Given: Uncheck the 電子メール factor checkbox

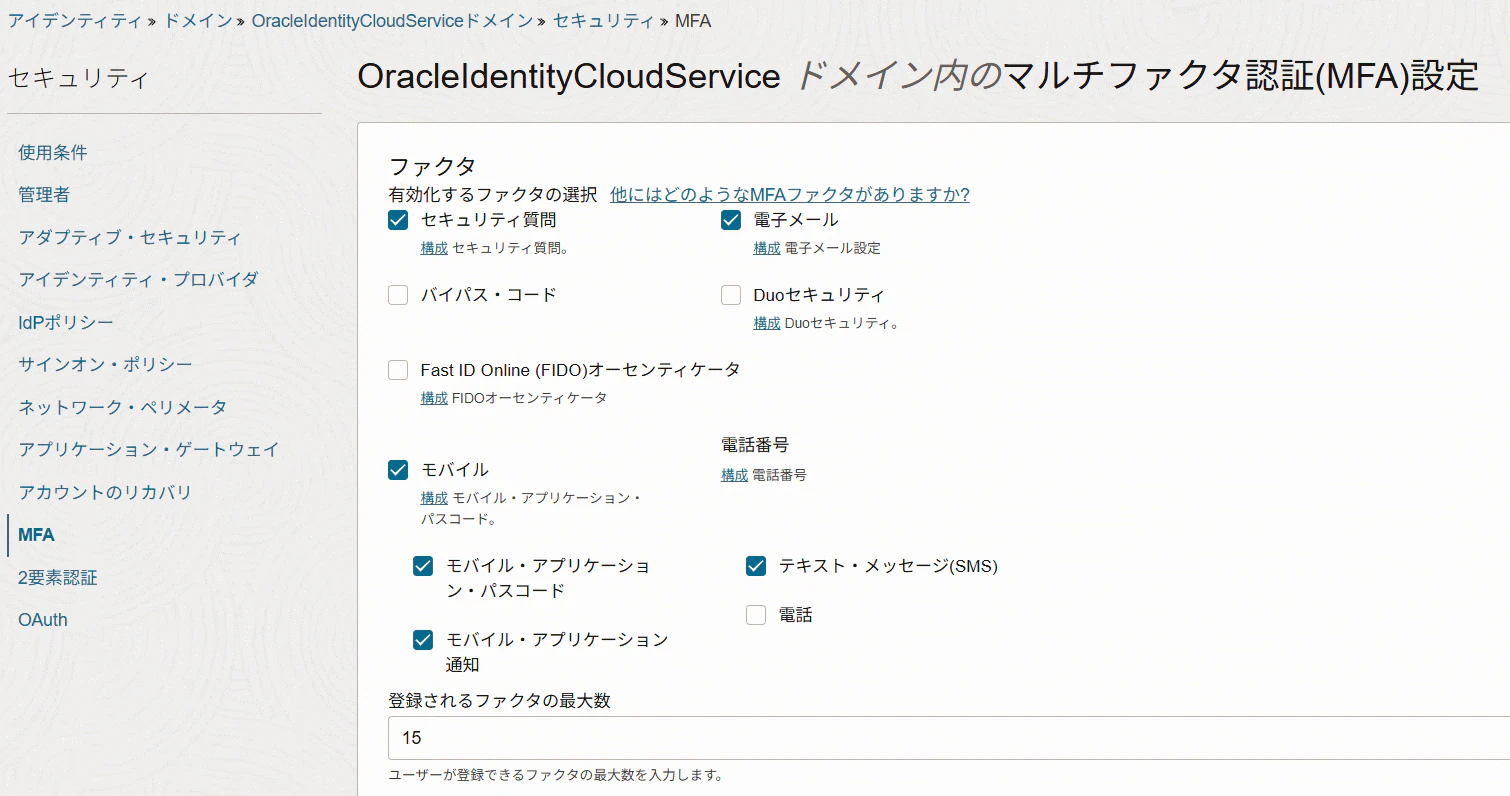Looking at the screenshot, I should coord(731,220).
